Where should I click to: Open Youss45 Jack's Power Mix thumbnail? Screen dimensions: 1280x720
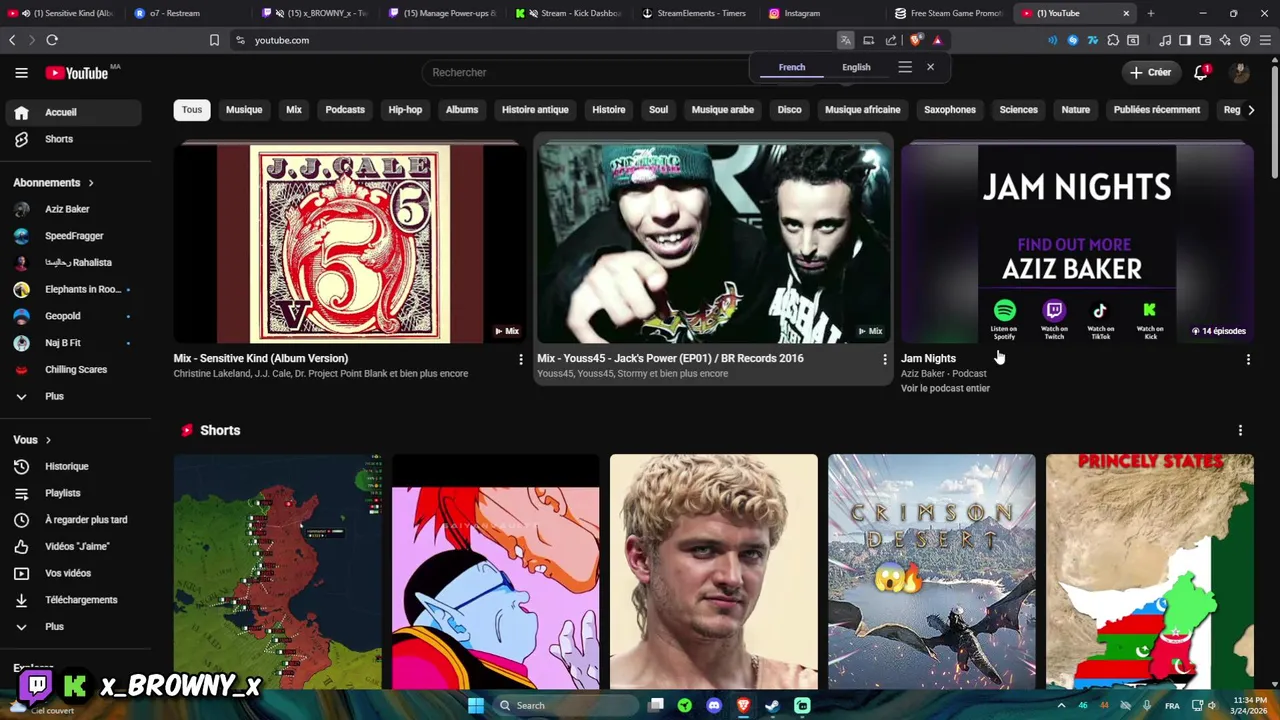[713, 243]
